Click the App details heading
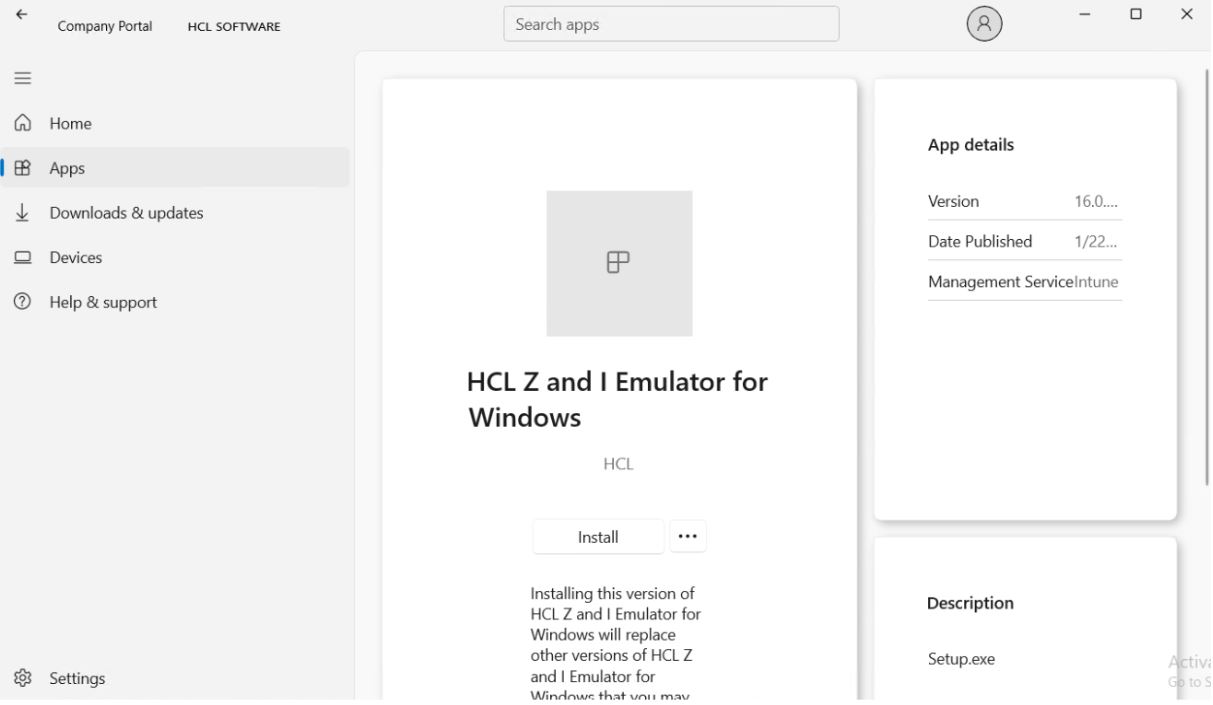The height and width of the screenshot is (705, 1213). coord(971,145)
